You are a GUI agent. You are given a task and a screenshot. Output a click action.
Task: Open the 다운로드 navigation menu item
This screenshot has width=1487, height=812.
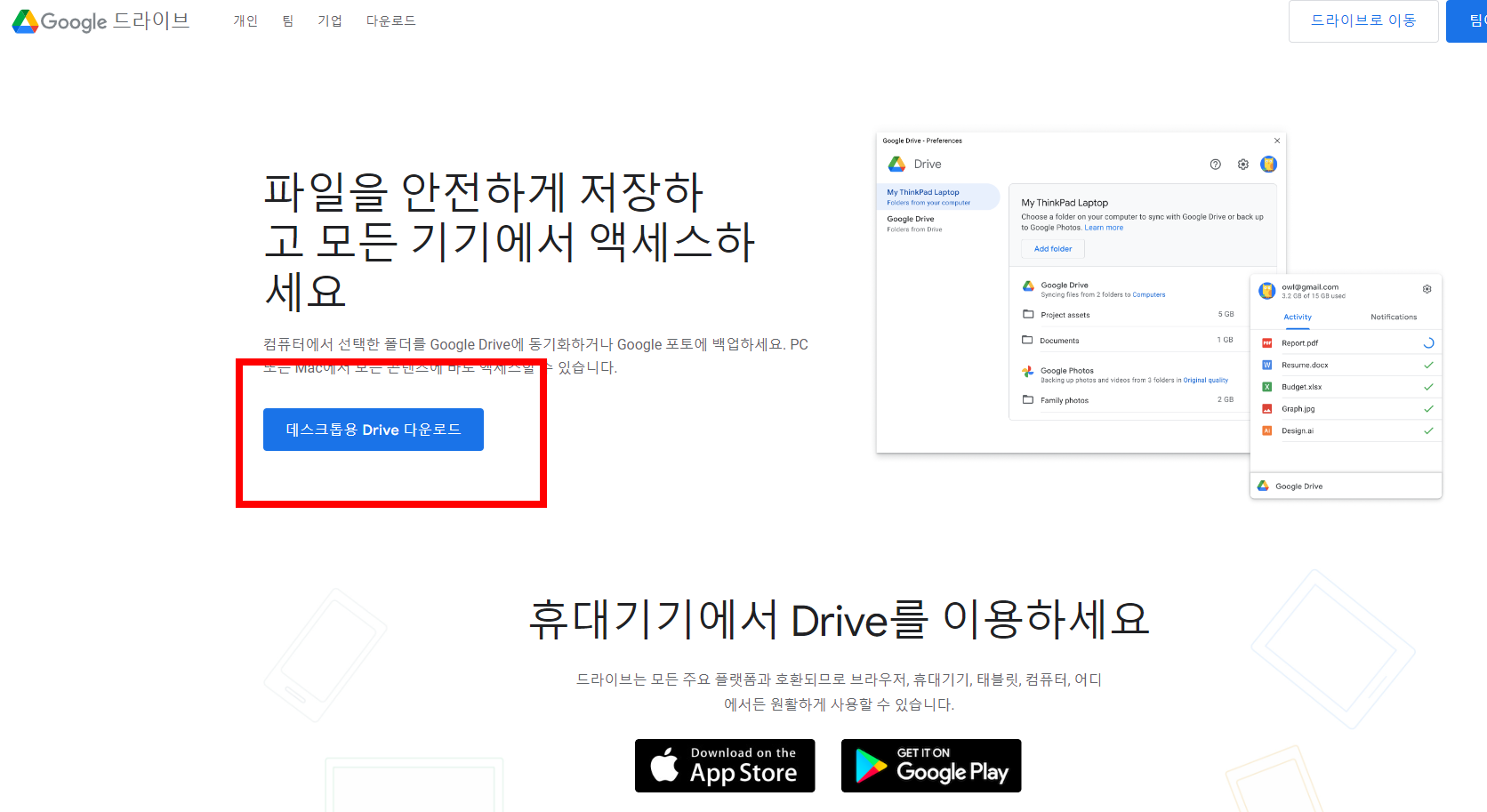pos(390,20)
